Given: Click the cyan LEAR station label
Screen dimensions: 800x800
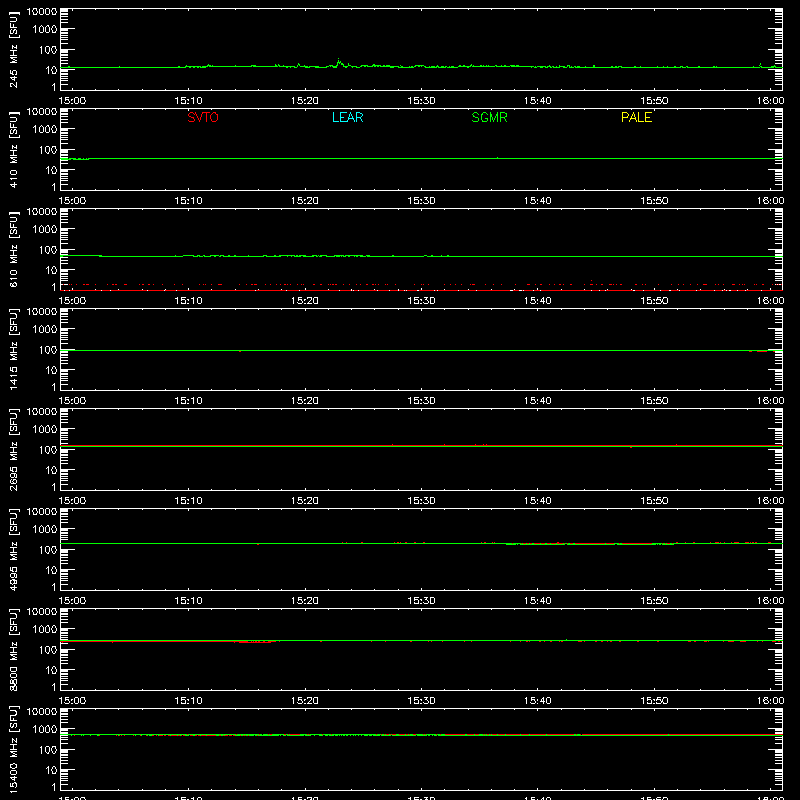Looking at the screenshot, I should coord(347,117).
